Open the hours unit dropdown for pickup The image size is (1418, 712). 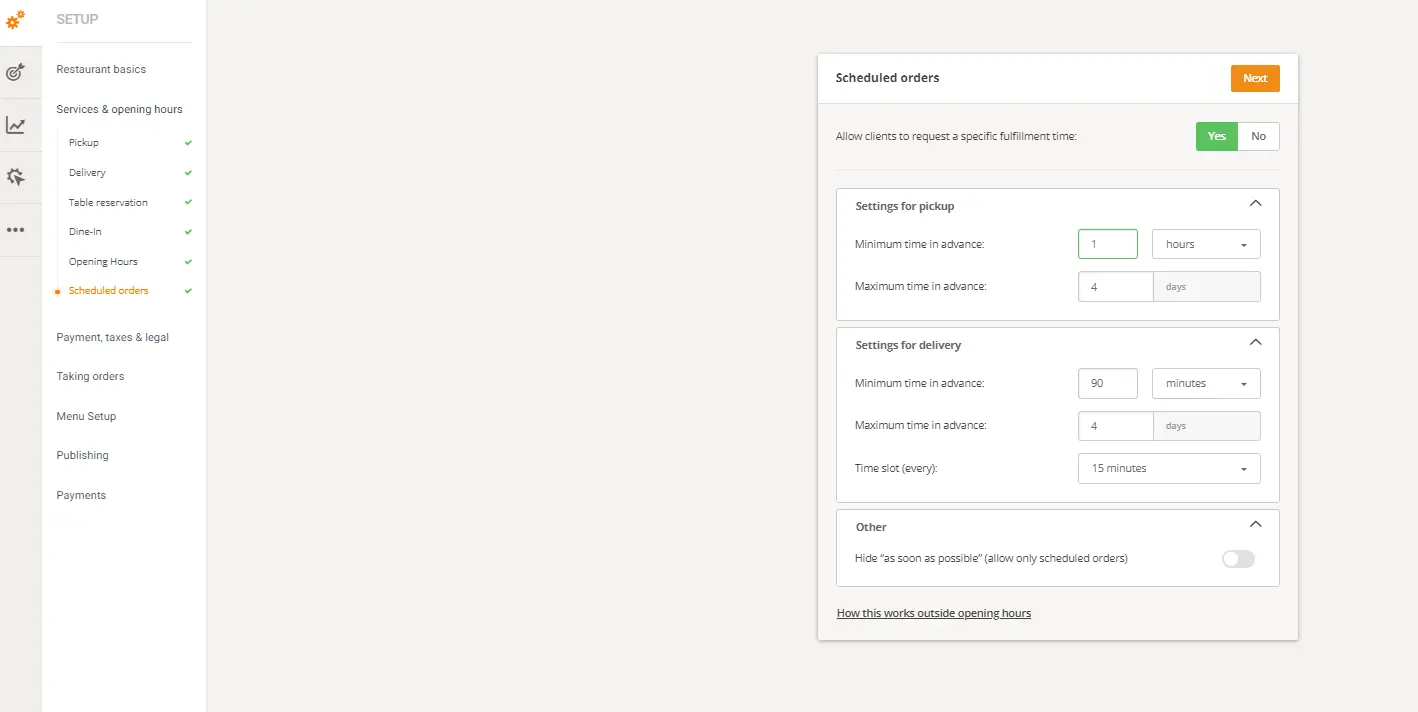point(1205,243)
